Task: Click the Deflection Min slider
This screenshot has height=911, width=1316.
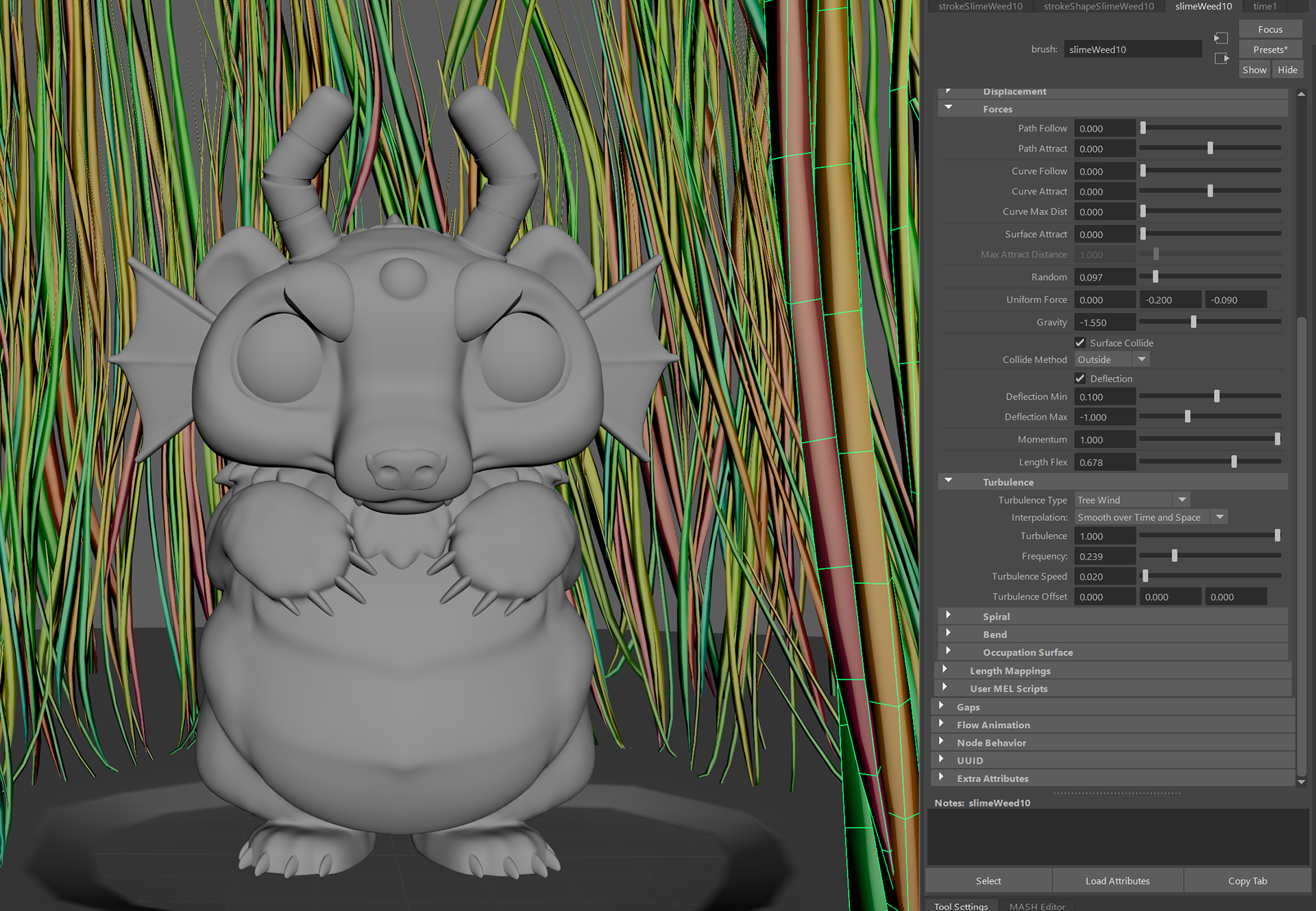Action: 1210,396
